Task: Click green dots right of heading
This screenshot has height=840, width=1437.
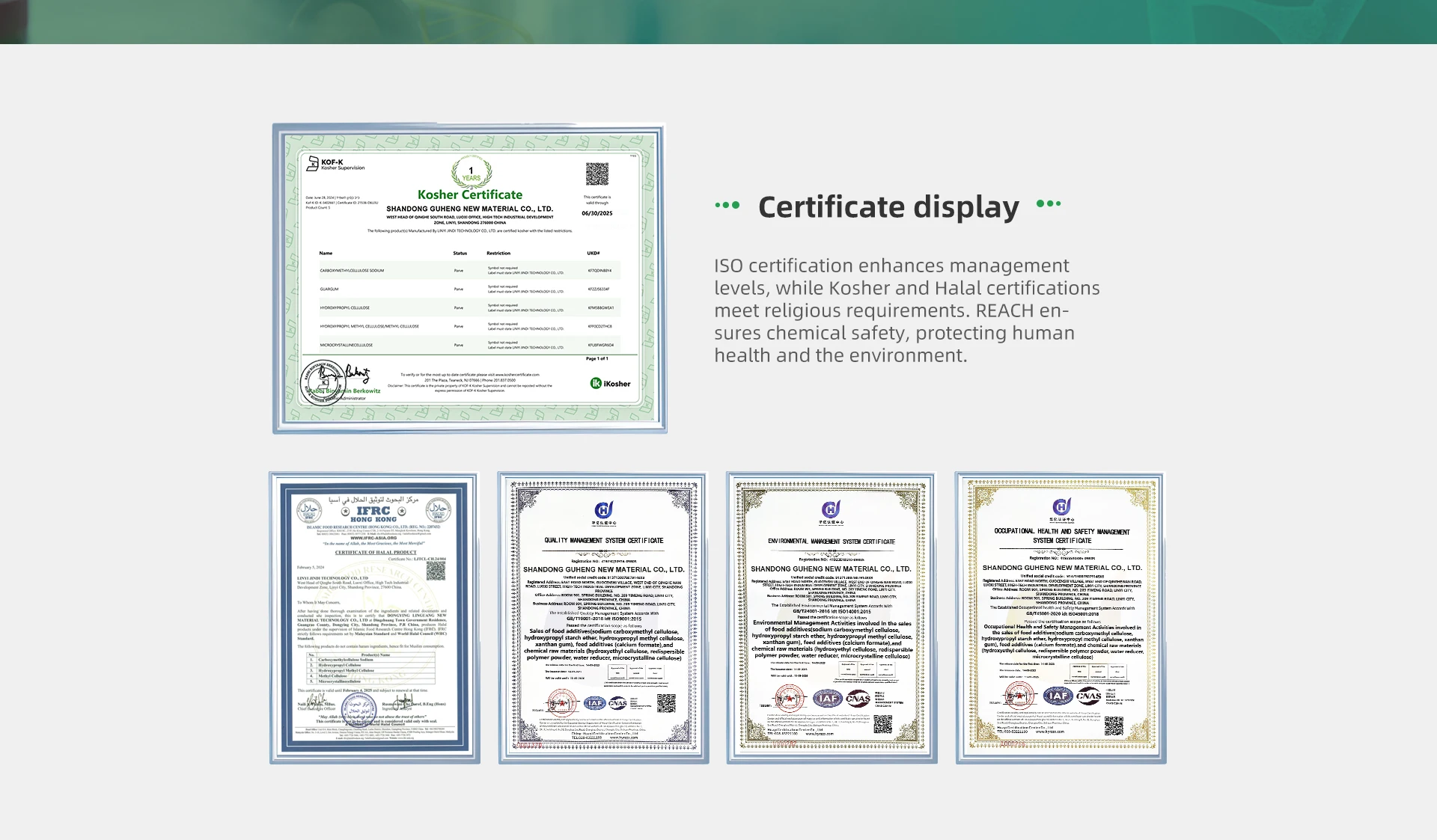Action: 1049,203
